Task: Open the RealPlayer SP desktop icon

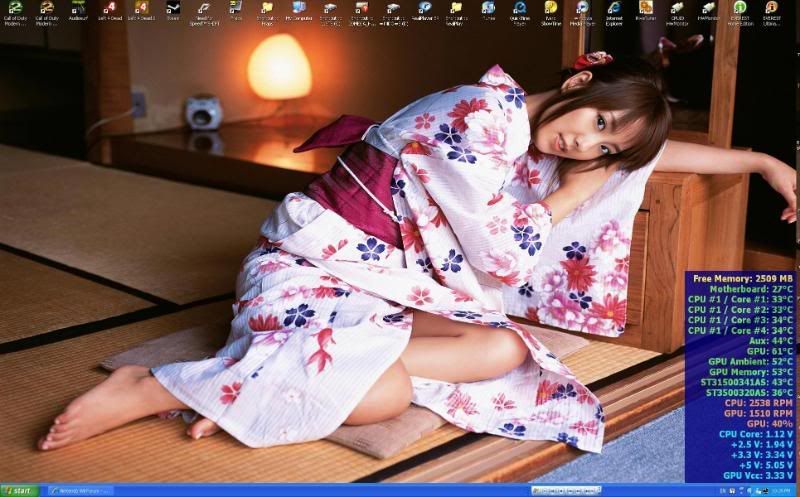Action: (x=424, y=11)
